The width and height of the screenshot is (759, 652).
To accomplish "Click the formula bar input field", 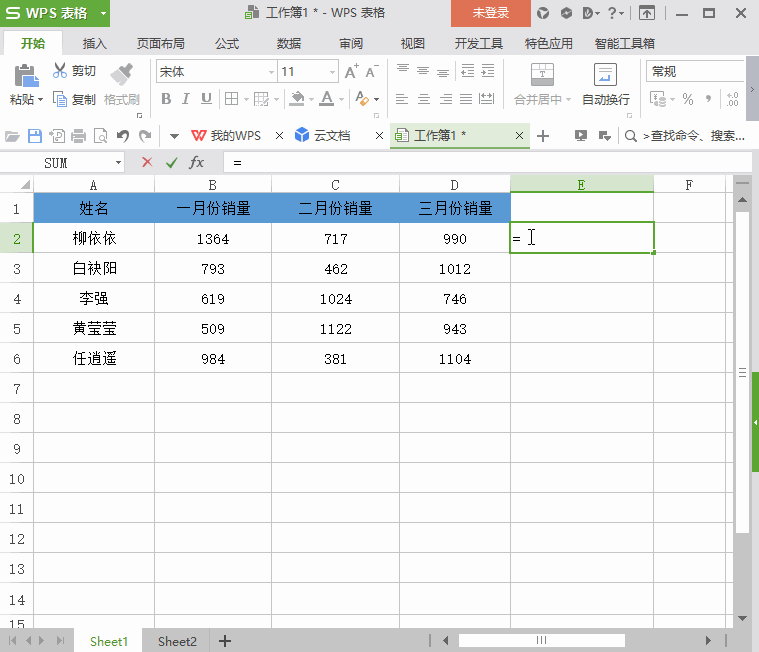I will pyautogui.click(x=487, y=163).
